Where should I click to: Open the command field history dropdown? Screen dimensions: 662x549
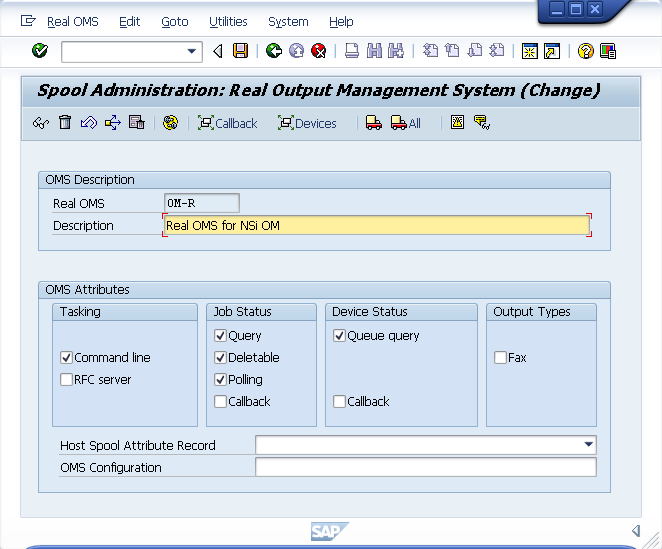193,51
